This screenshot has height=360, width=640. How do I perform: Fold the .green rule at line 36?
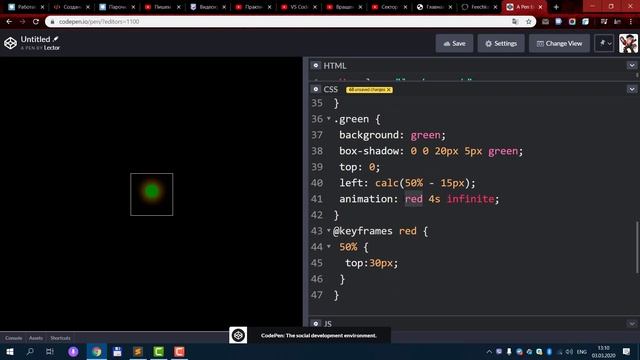tap(329, 119)
